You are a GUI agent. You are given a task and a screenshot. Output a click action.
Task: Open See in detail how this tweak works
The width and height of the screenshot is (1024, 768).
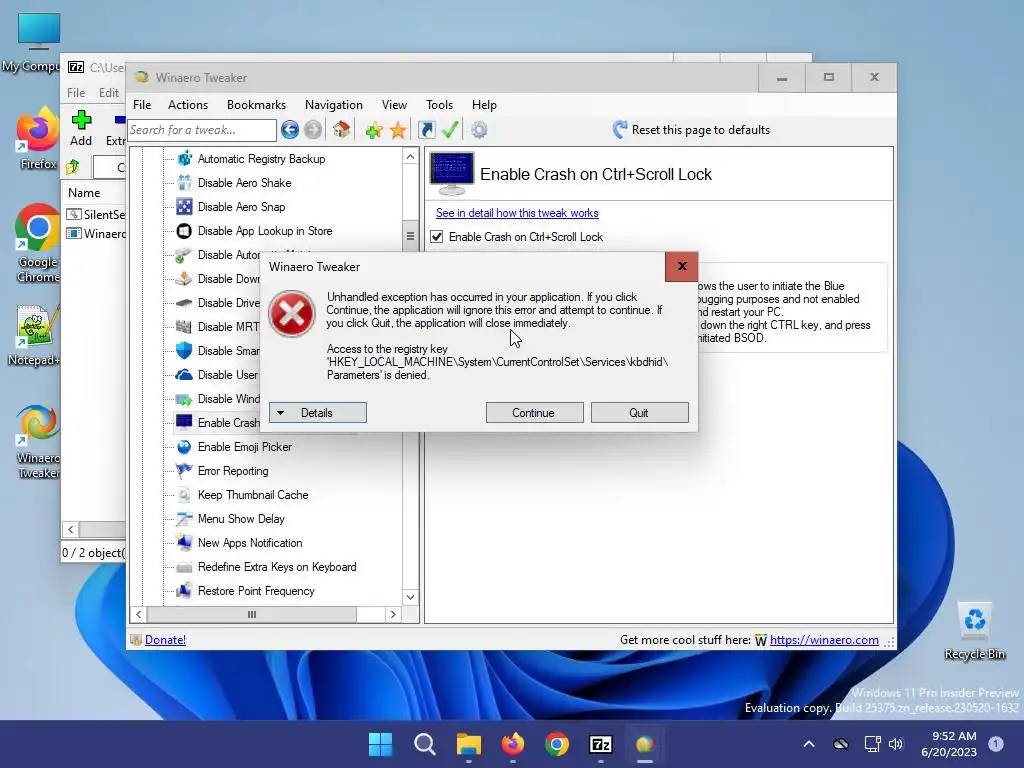(x=517, y=213)
